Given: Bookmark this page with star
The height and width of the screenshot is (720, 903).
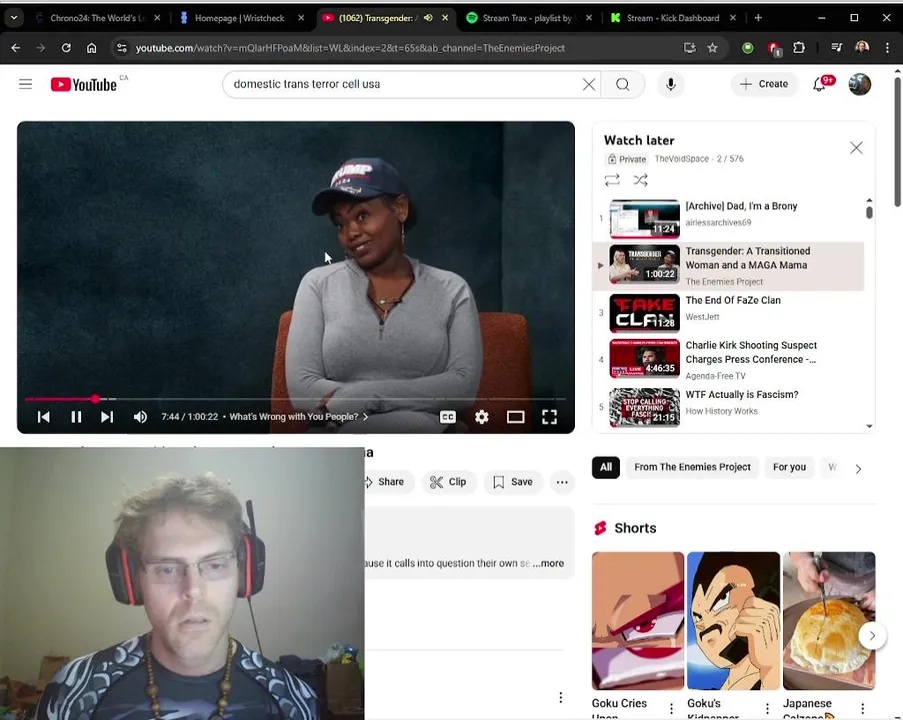Looking at the screenshot, I should click(712, 48).
